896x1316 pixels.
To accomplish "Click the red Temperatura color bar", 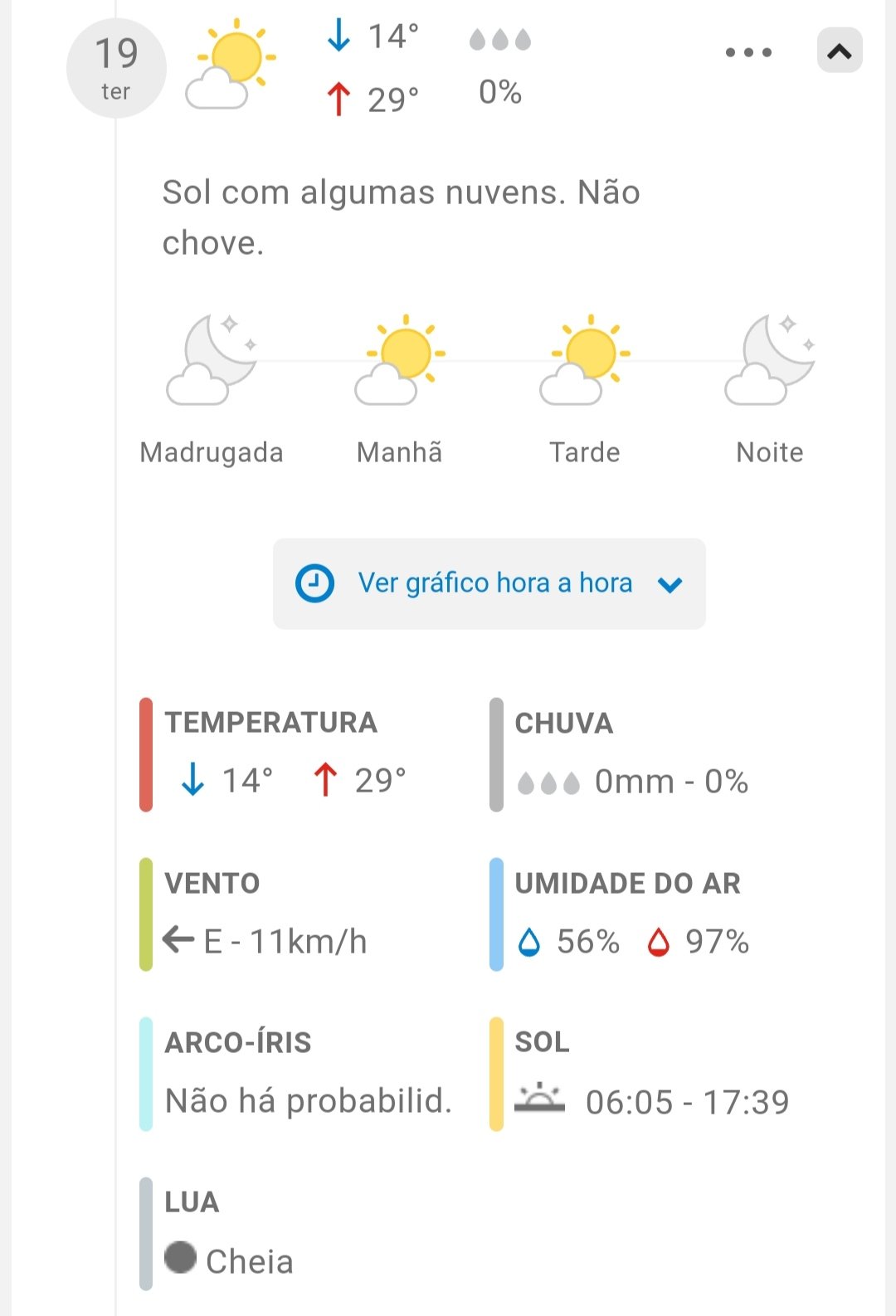I will [x=146, y=754].
